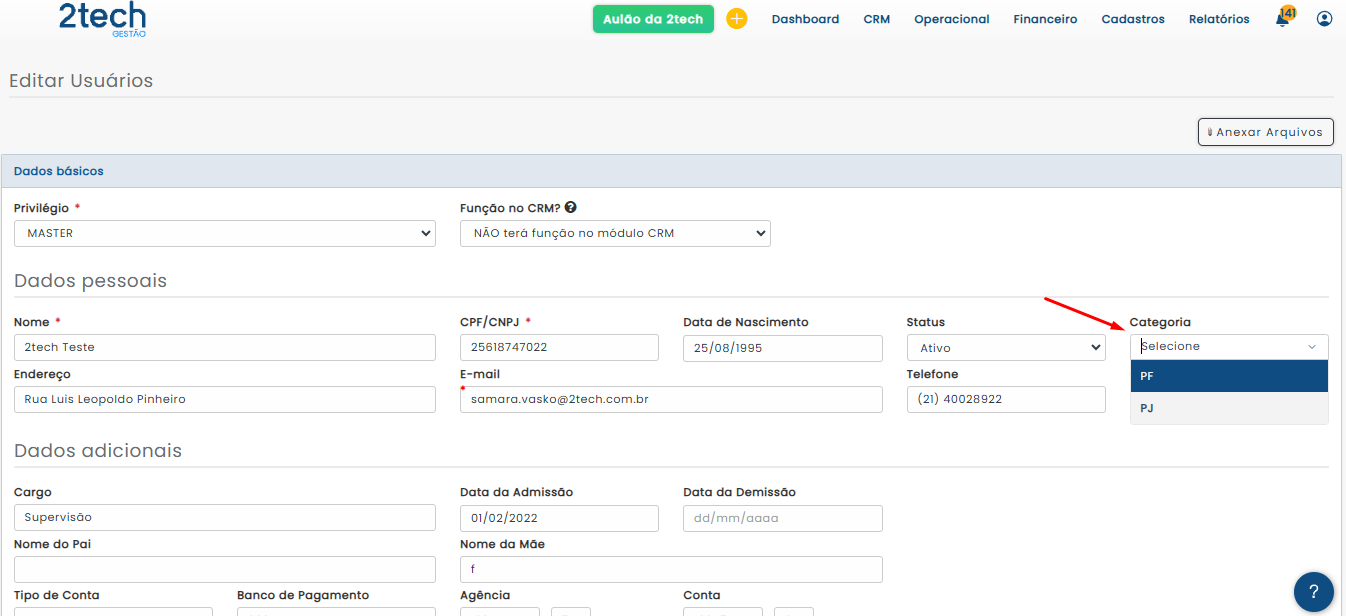Click the 2tech Gestão logo

pos(102,19)
